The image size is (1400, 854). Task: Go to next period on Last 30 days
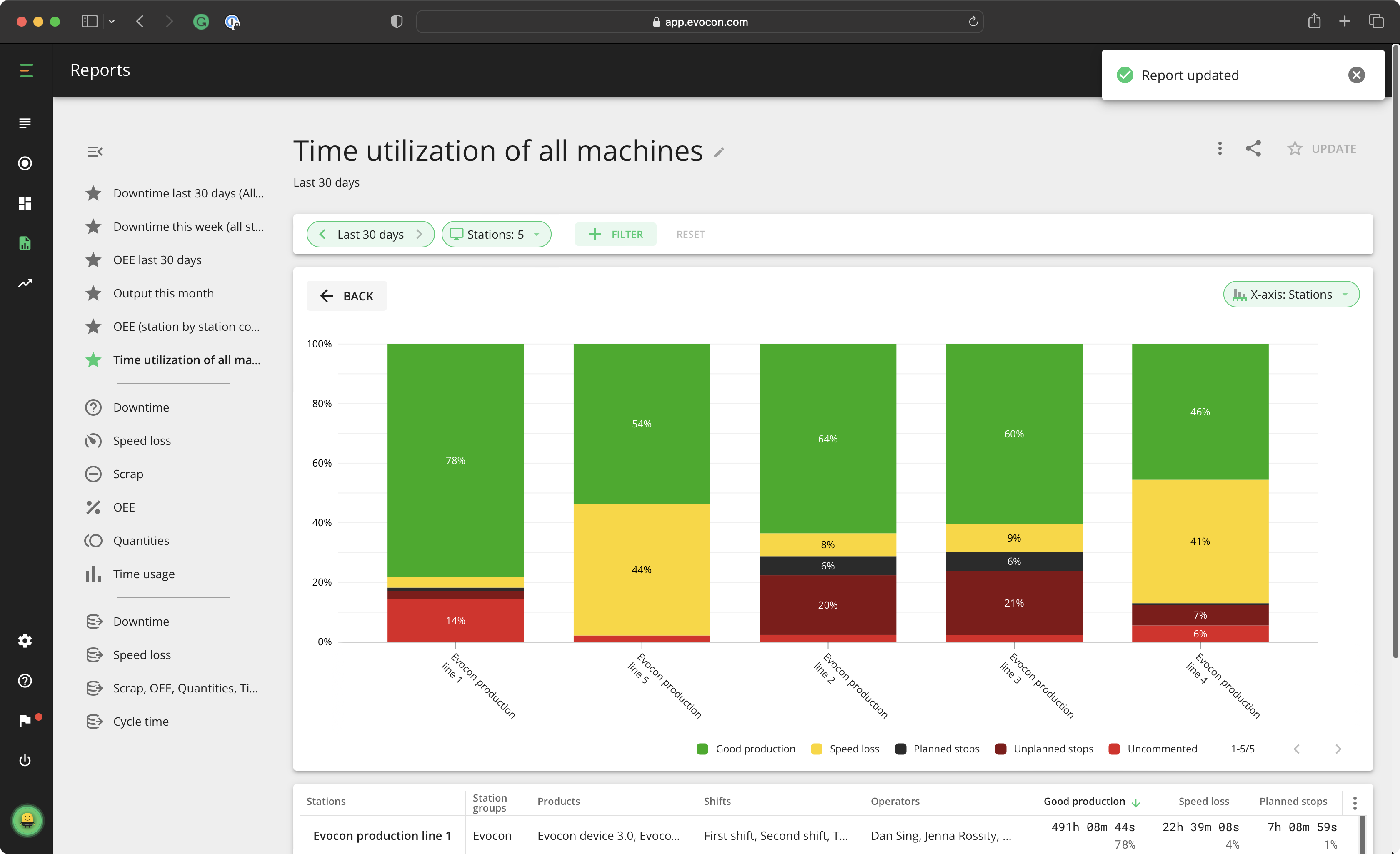[419, 234]
